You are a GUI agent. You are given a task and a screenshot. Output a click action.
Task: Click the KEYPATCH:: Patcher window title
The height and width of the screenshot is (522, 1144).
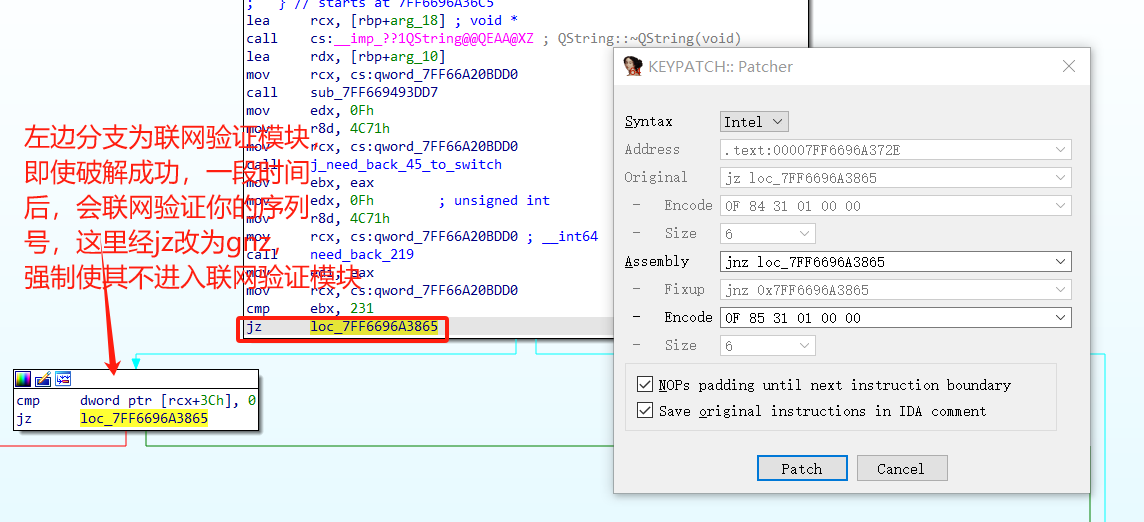721,66
